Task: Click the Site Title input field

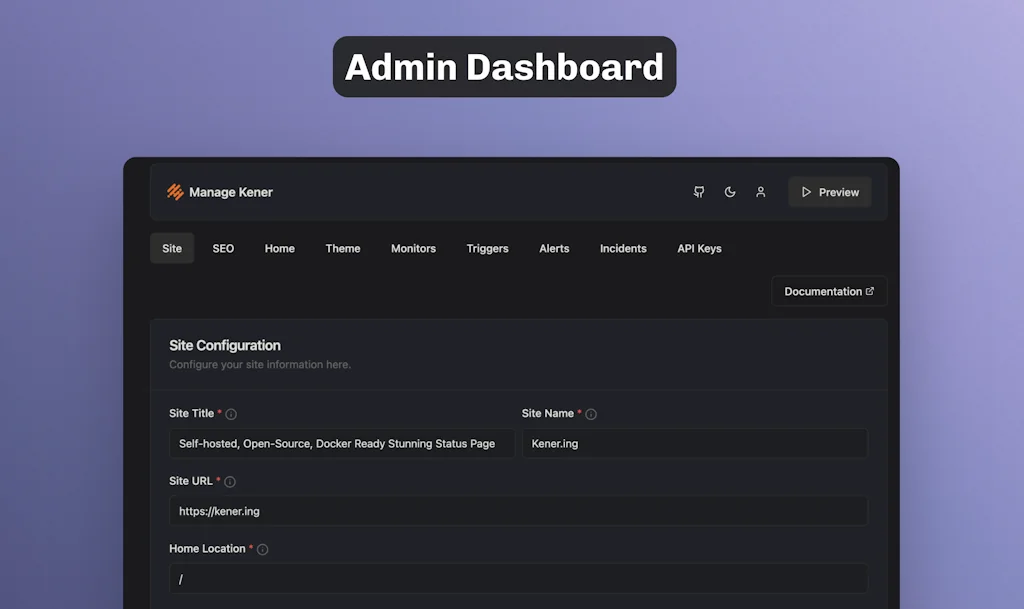Action: pos(341,443)
